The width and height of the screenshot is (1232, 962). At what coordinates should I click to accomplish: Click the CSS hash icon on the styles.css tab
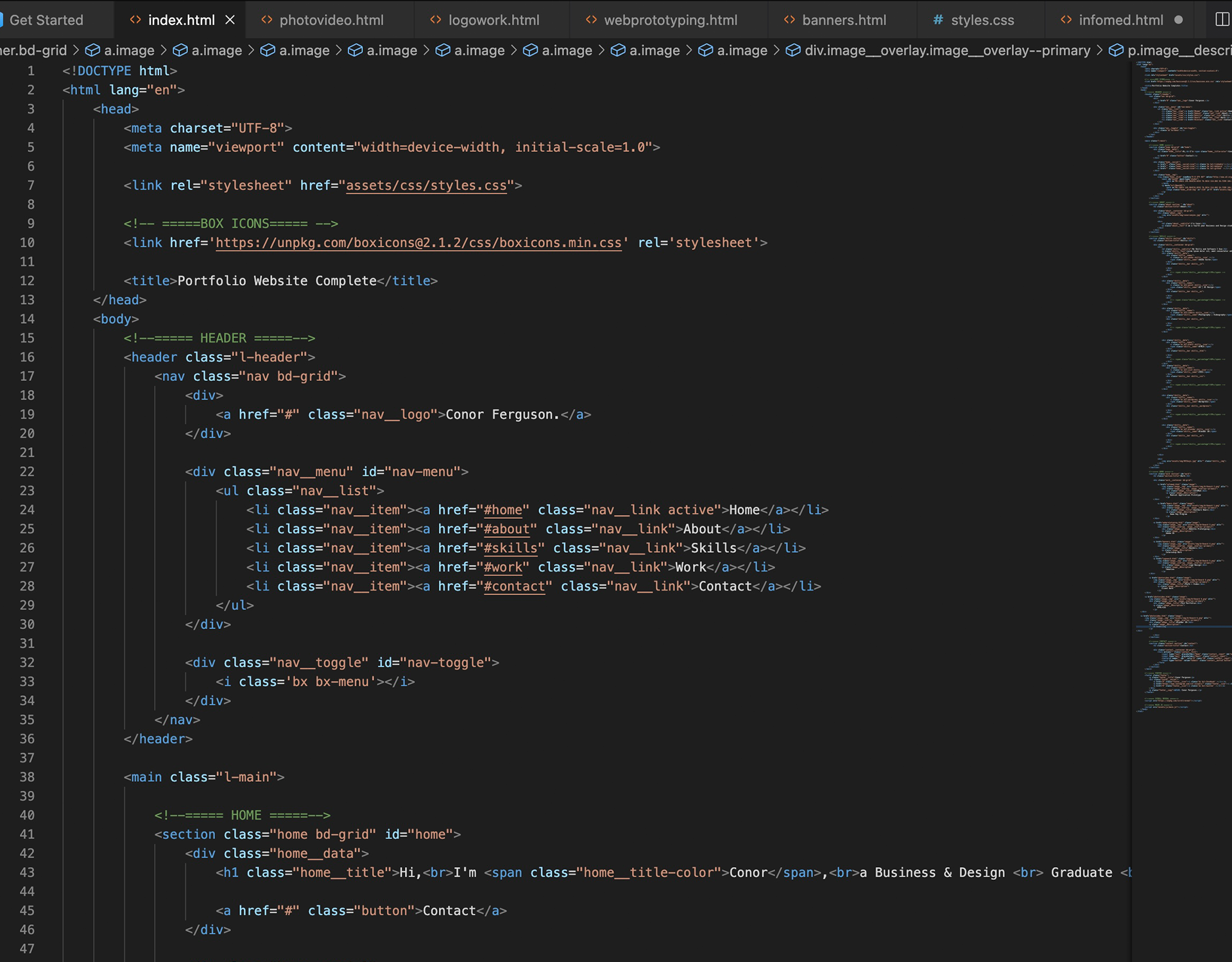(x=938, y=20)
